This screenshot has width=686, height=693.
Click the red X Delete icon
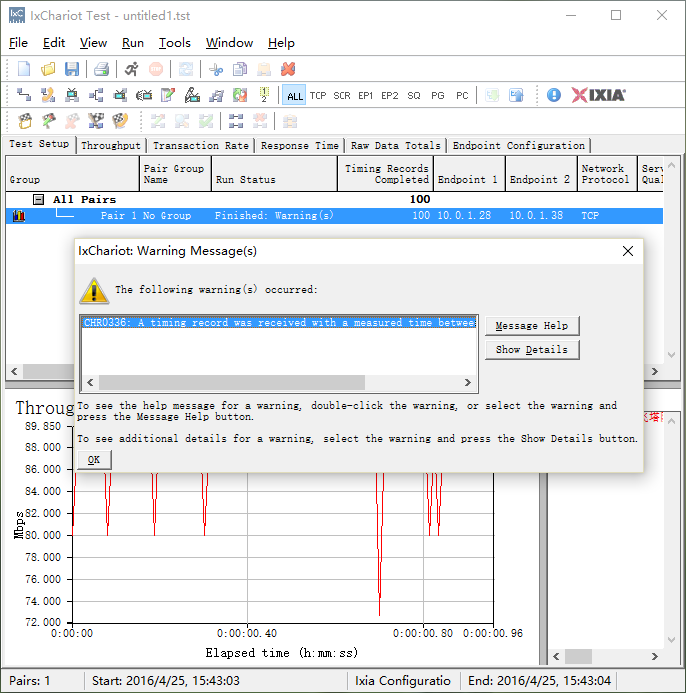[x=288, y=69]
